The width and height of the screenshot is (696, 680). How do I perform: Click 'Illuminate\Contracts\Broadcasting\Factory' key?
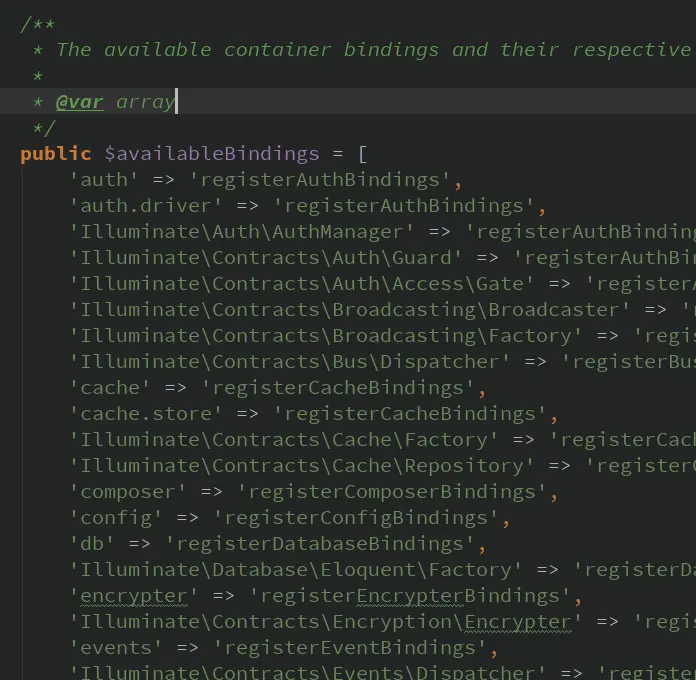point(326,336)
